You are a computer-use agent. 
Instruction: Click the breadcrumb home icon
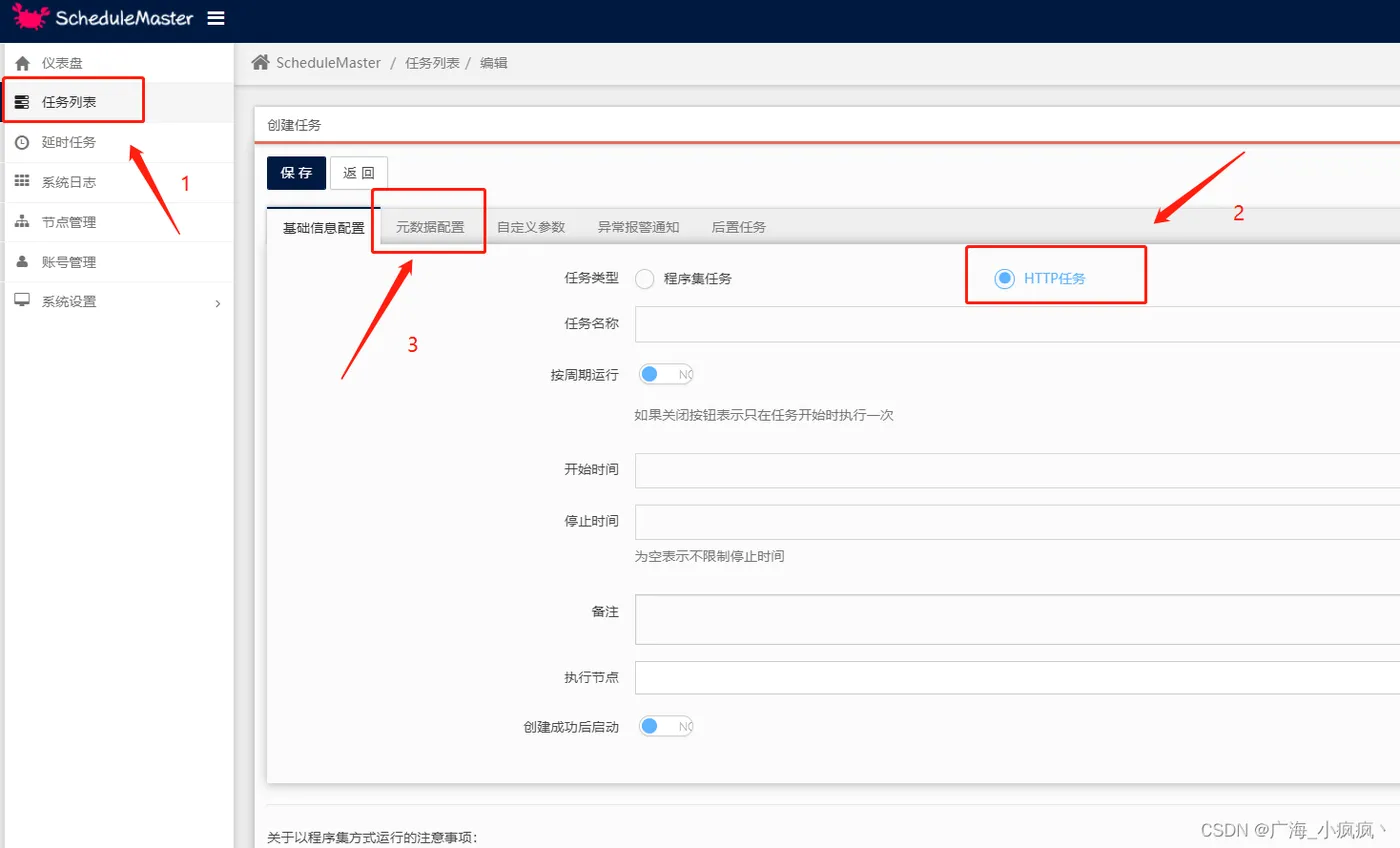(x=261, y=62)
